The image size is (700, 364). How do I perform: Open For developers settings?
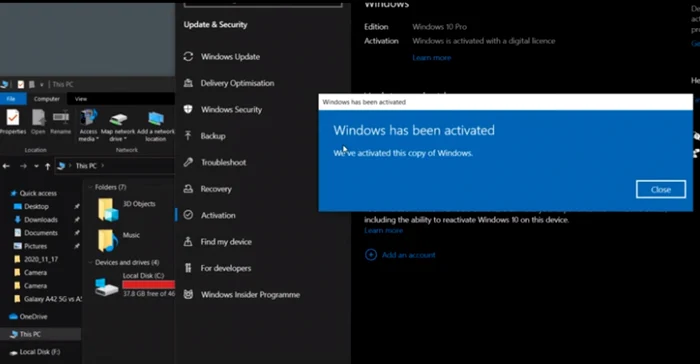click(x=225, y=268)
